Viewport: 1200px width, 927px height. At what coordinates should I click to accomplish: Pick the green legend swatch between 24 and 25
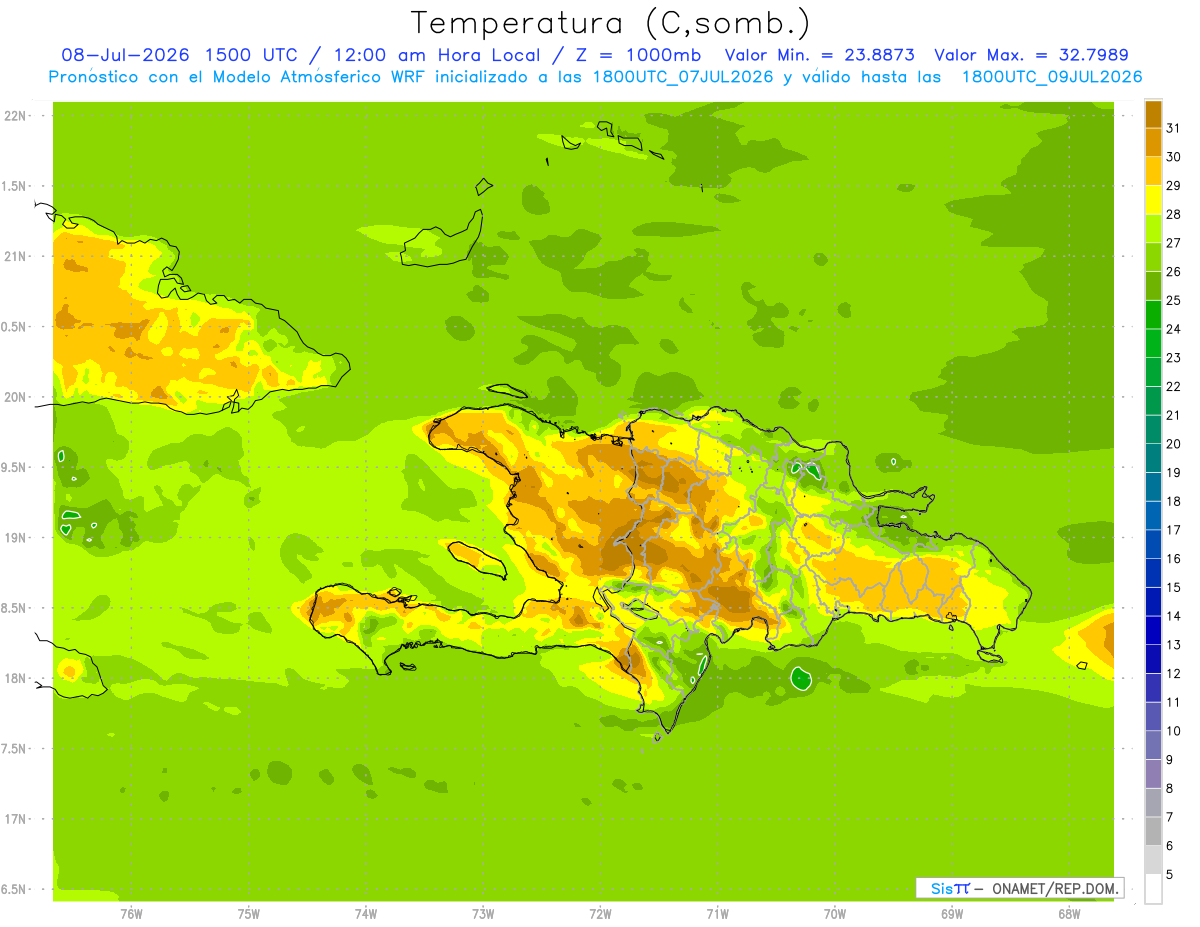[1153, 315]
